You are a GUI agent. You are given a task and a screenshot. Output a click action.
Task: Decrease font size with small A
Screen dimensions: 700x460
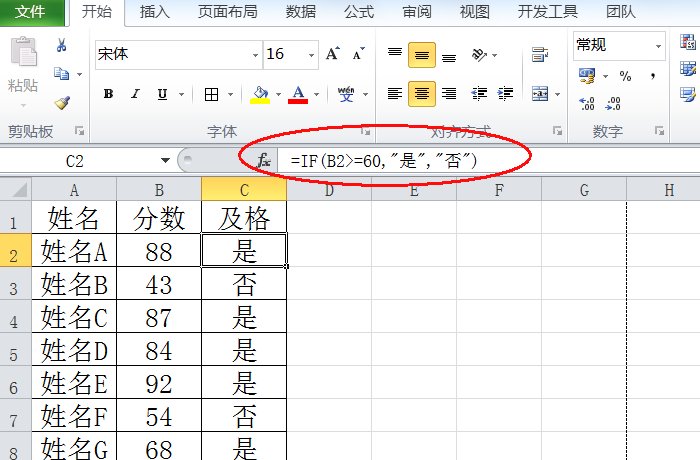click(358, 54)
